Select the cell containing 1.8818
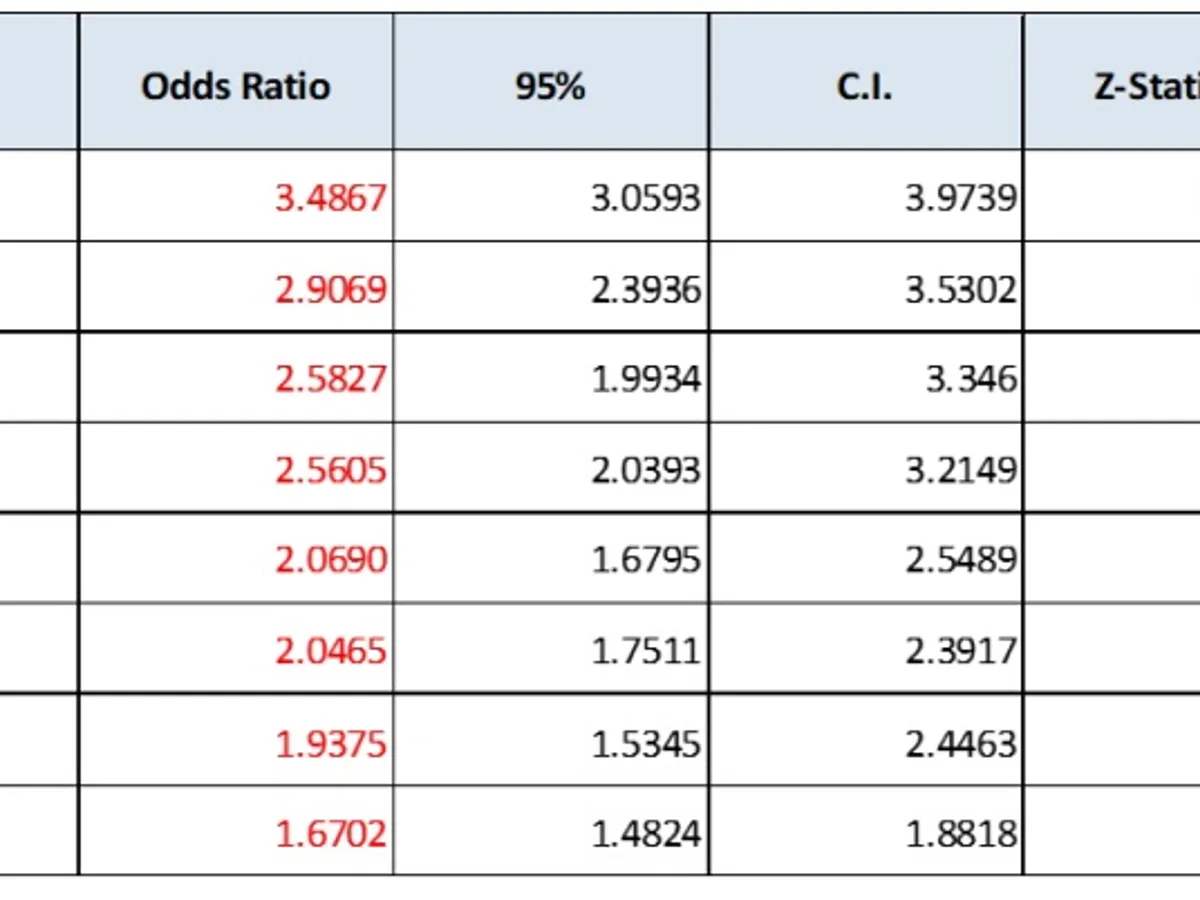The width and height of the screenshot is (1200, 900). tap(961, 832)
